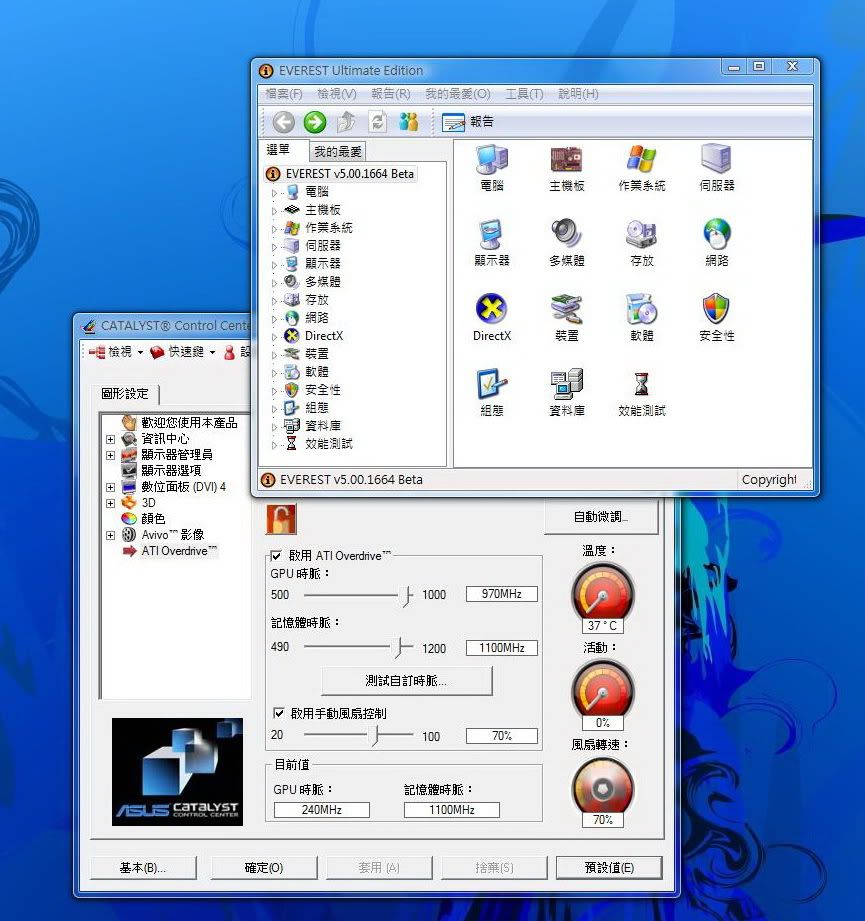This screenshot has width=865, height=921.
Task: Switch to 我的最愛 tab in EVEREST sidebar
Action: tap(338, 152)
